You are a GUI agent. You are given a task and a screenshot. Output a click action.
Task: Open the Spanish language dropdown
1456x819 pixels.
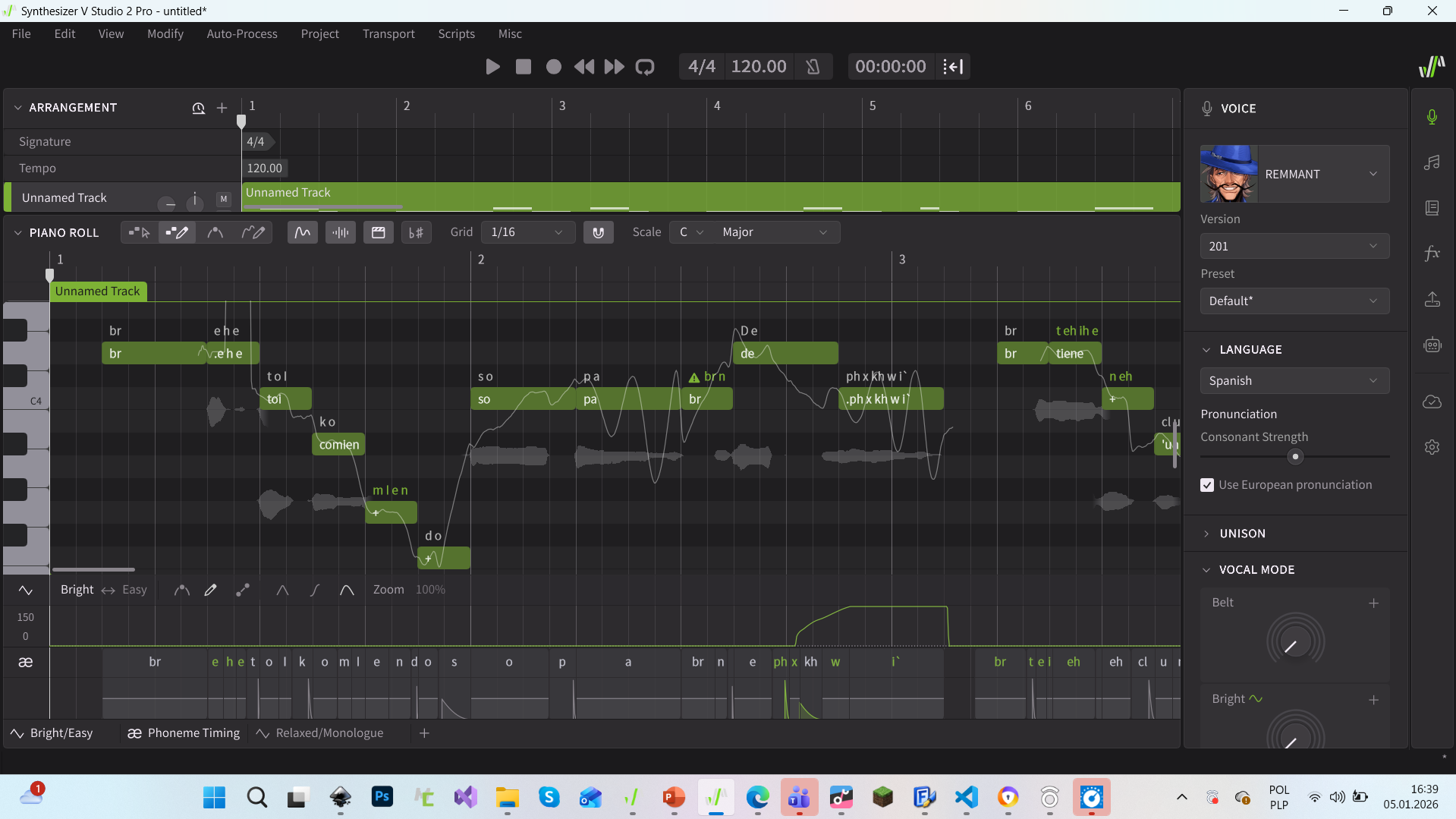tap(1294, 380)
